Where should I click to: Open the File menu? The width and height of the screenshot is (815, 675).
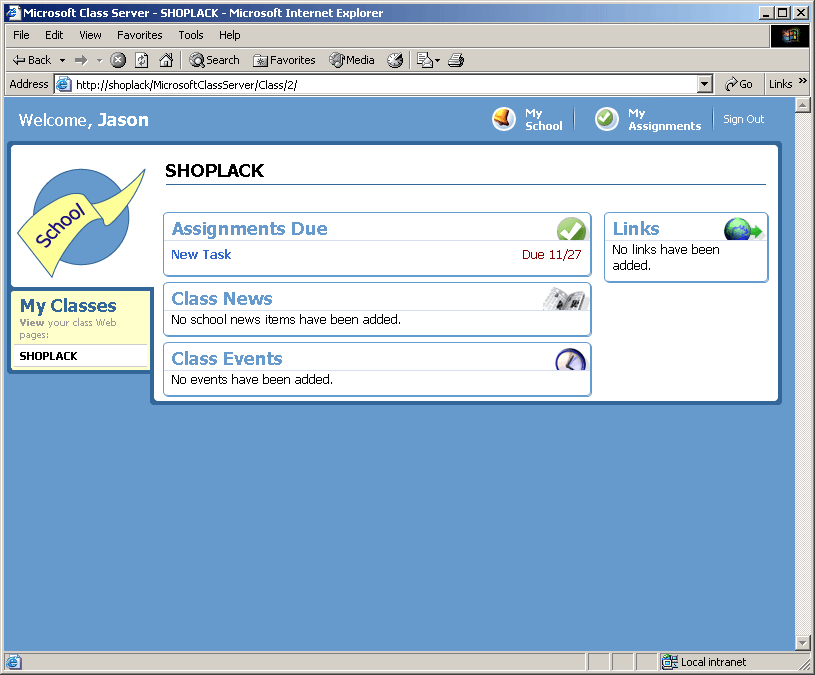(21, 35)
